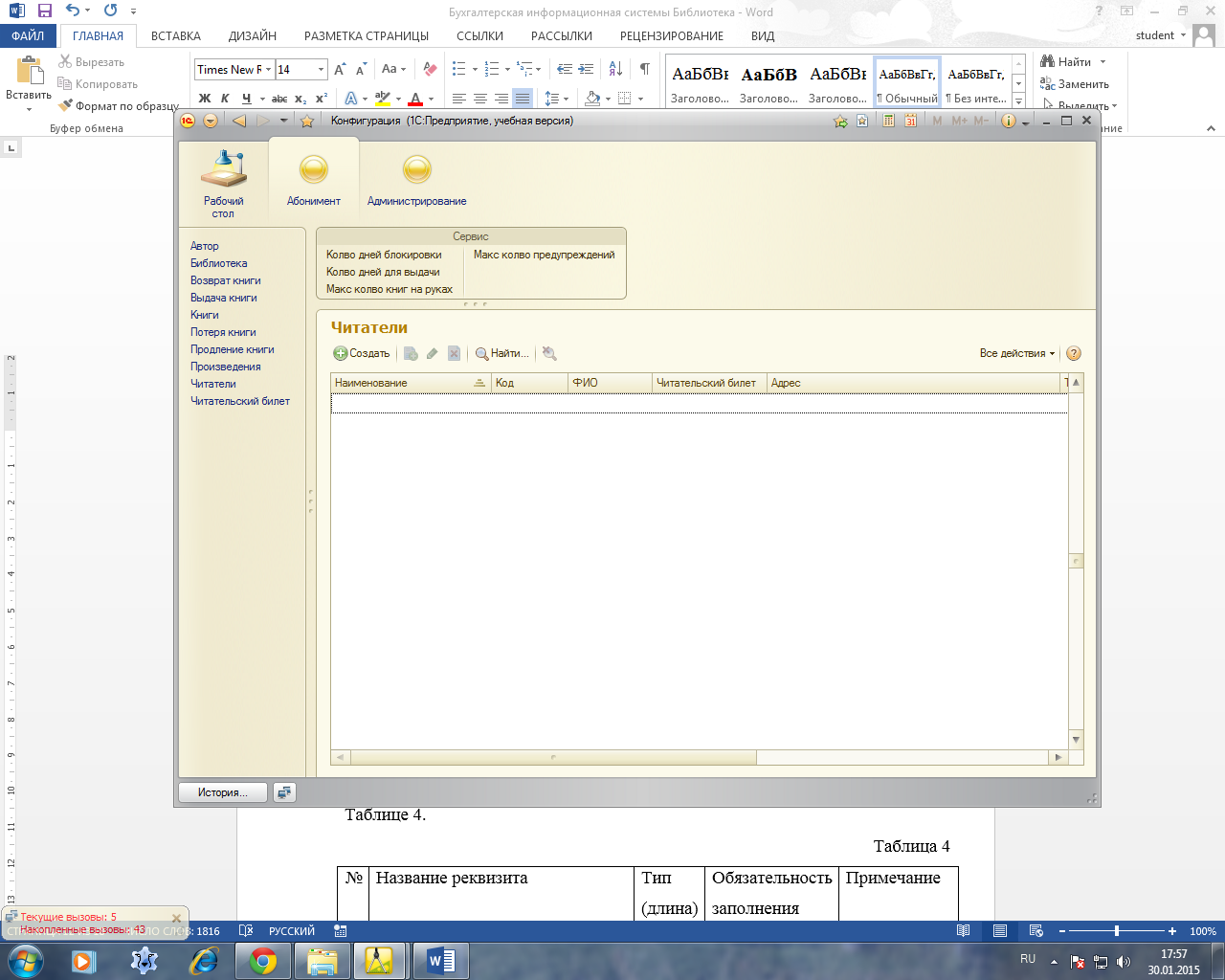Expand Word line spacing dropdown
This screenshot has width=1225, height=980.
(x=567, y=99)
